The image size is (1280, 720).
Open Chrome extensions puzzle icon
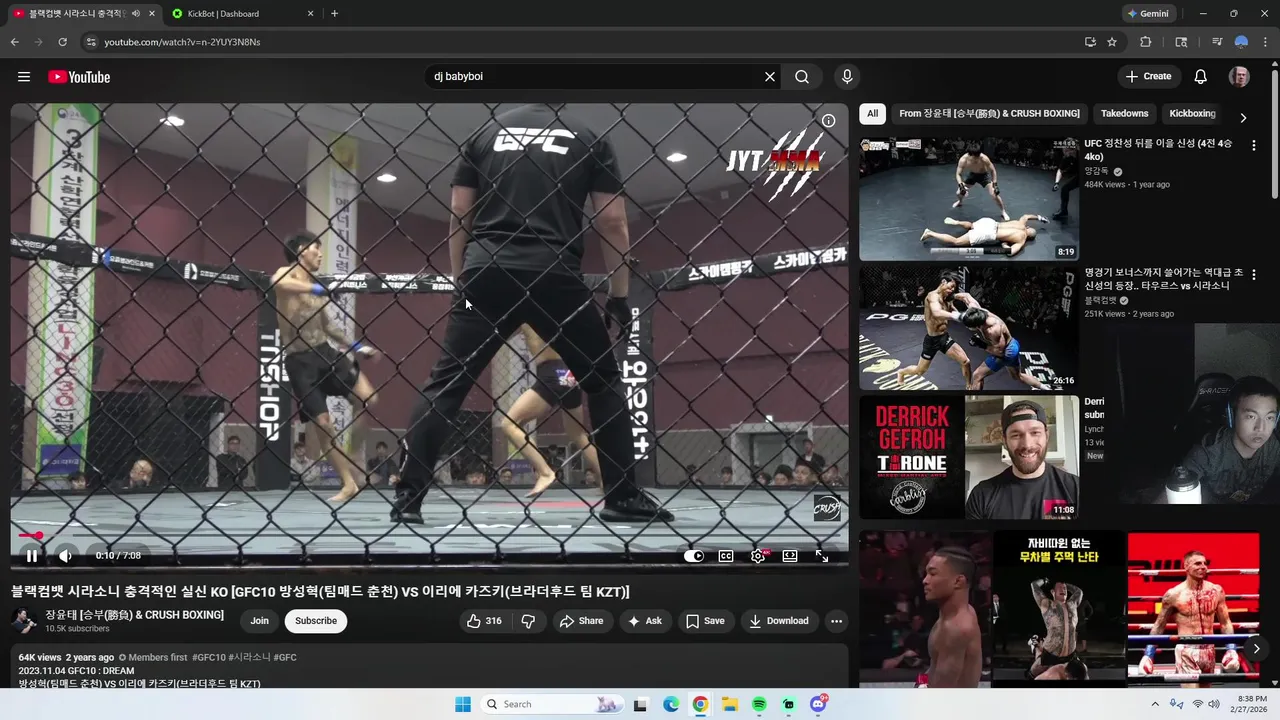[1146, 42]
